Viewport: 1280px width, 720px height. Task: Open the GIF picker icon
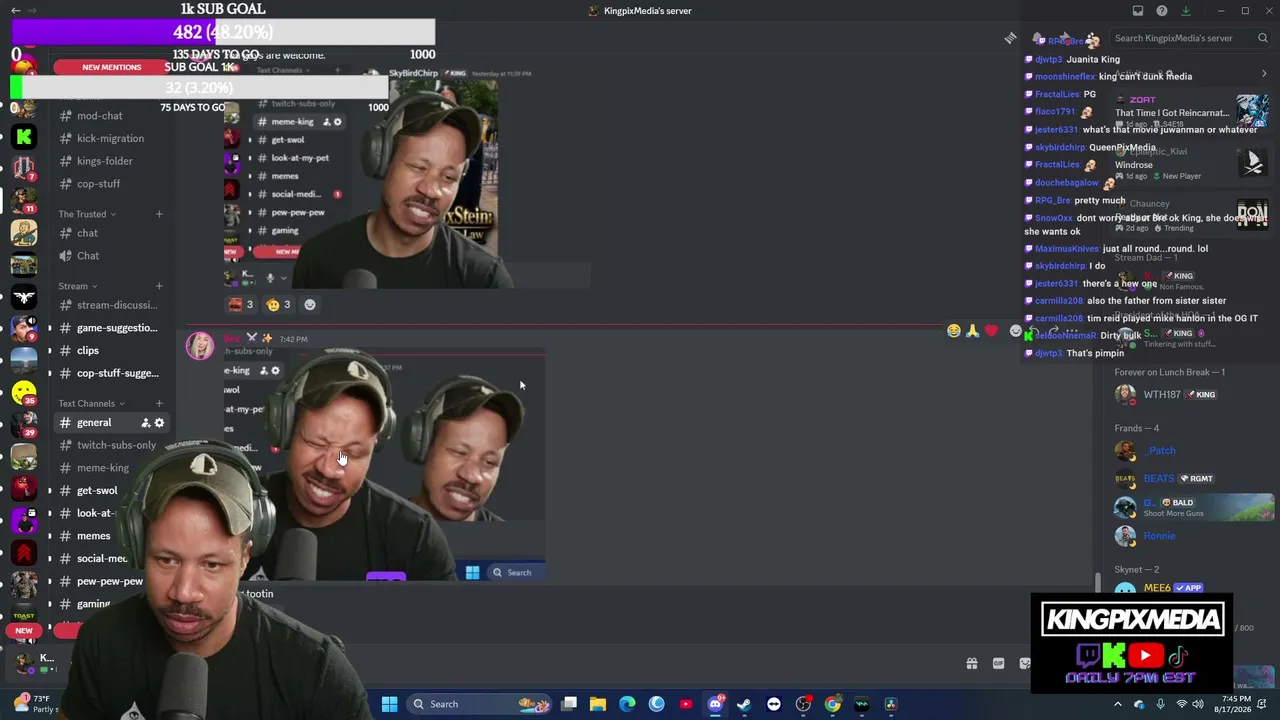[x=998, y=663]
